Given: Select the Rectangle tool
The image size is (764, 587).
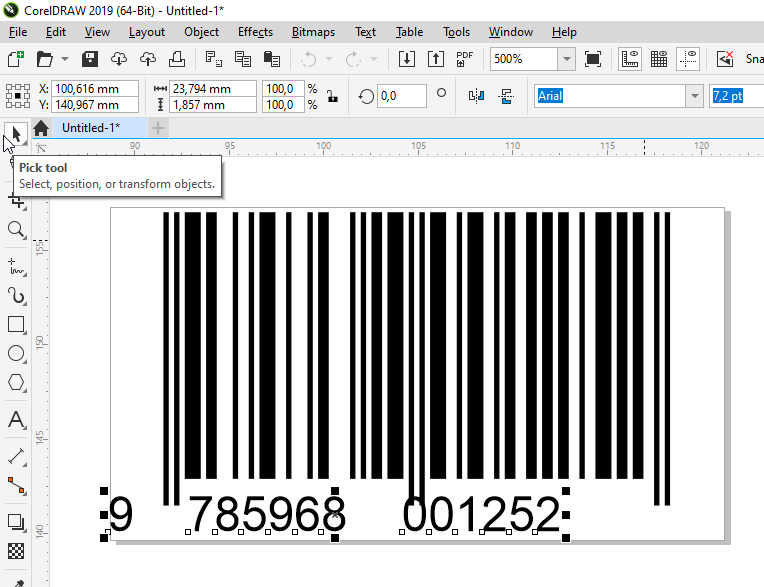Looking at the screenshot, I should pyautogui.click(x=16, y=324).
